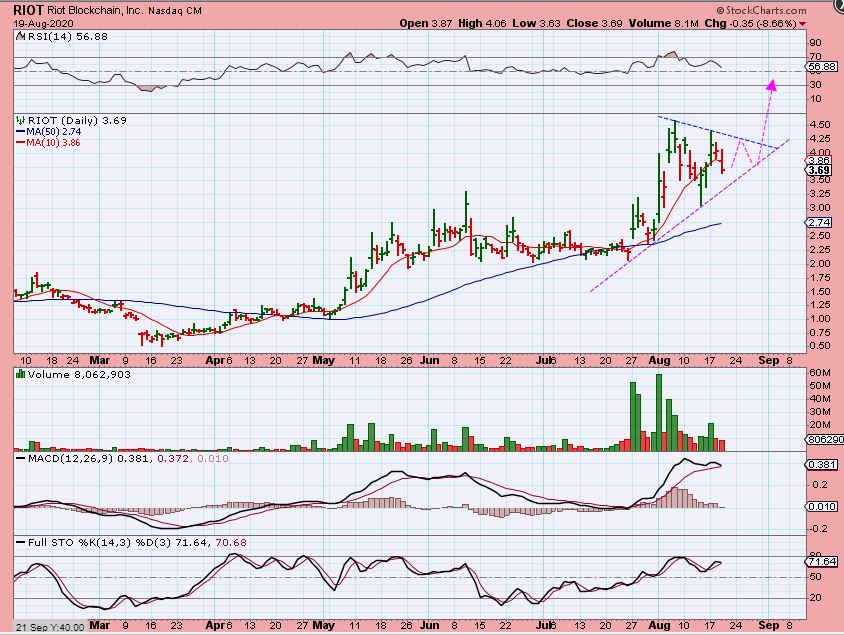Click the RSI indicator legend icon
Image resolution: width=844 pixels, height=635 pixels.
pyautogui.click(x=20, y=37)
